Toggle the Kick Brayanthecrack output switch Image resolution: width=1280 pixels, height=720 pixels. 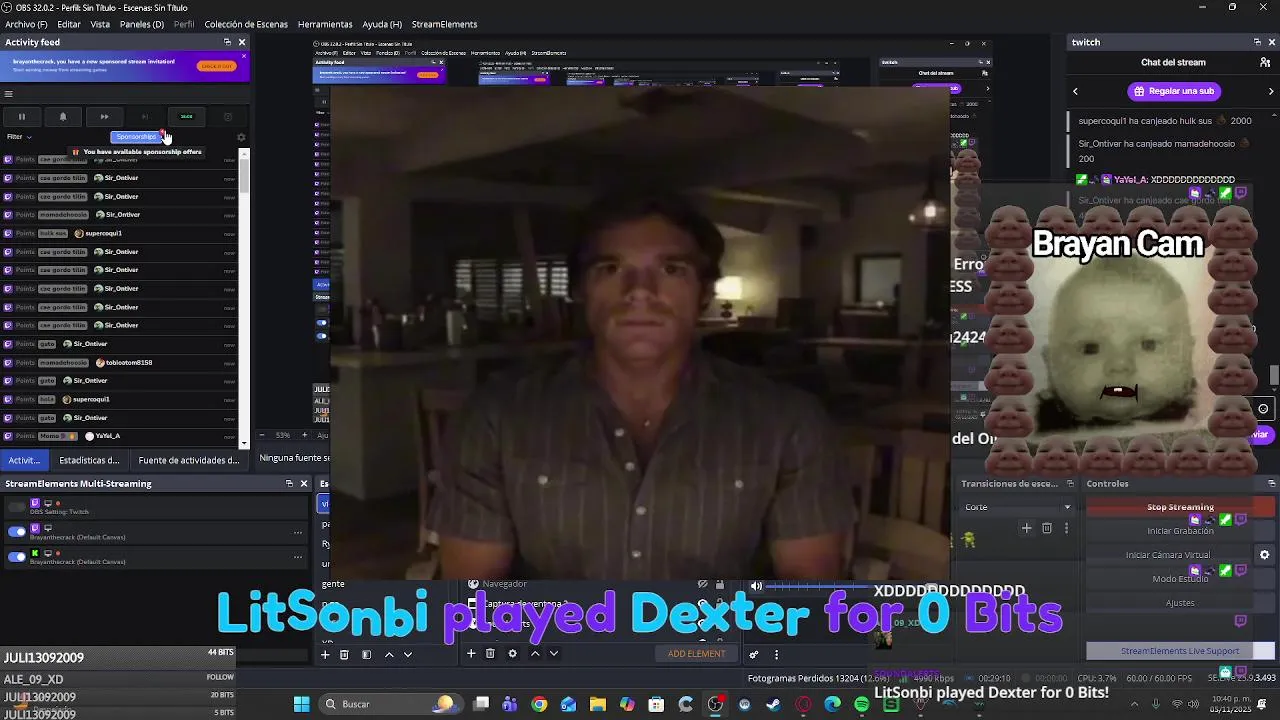17,557
